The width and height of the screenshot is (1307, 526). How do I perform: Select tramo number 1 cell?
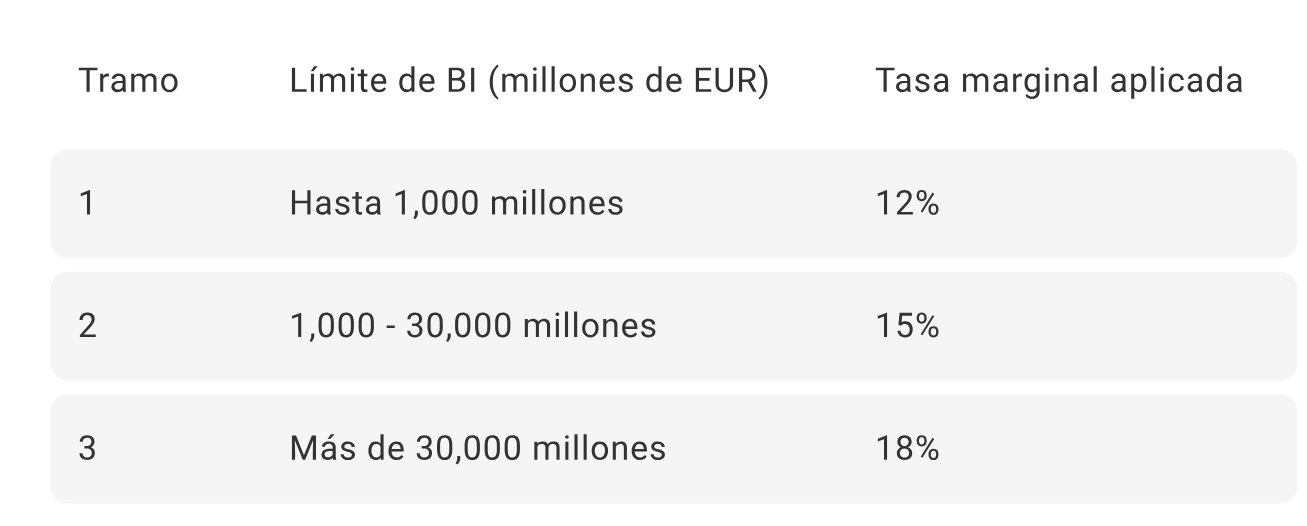[x=87, y=204]
